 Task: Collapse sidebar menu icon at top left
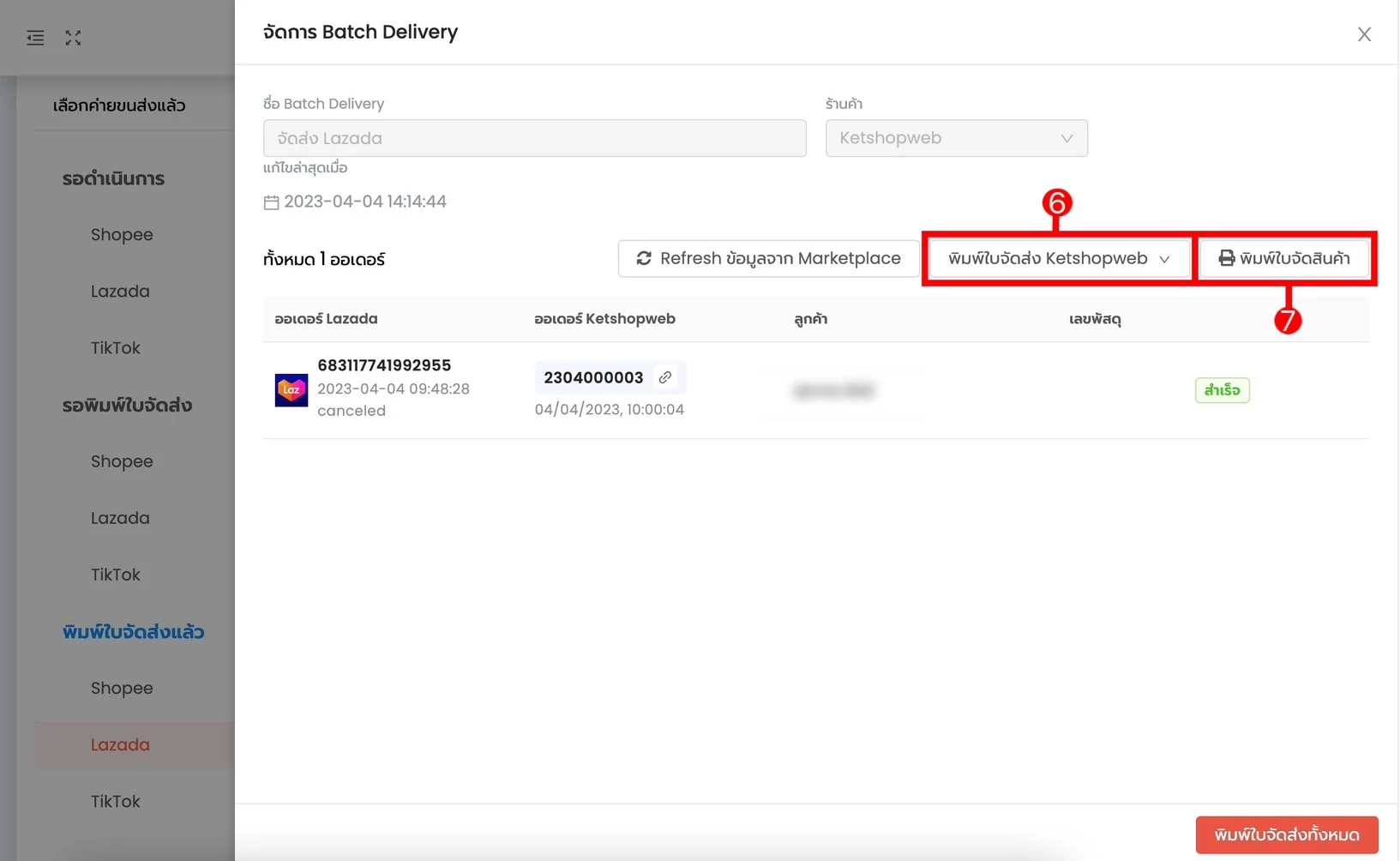coord(35,38)
